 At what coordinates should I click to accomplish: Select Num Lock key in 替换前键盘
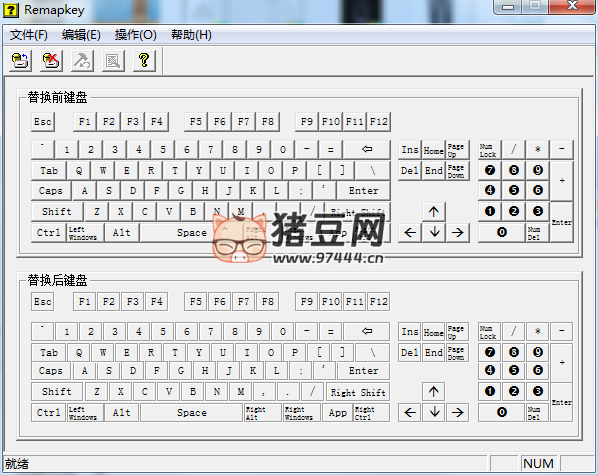click(x=490, y=150)
